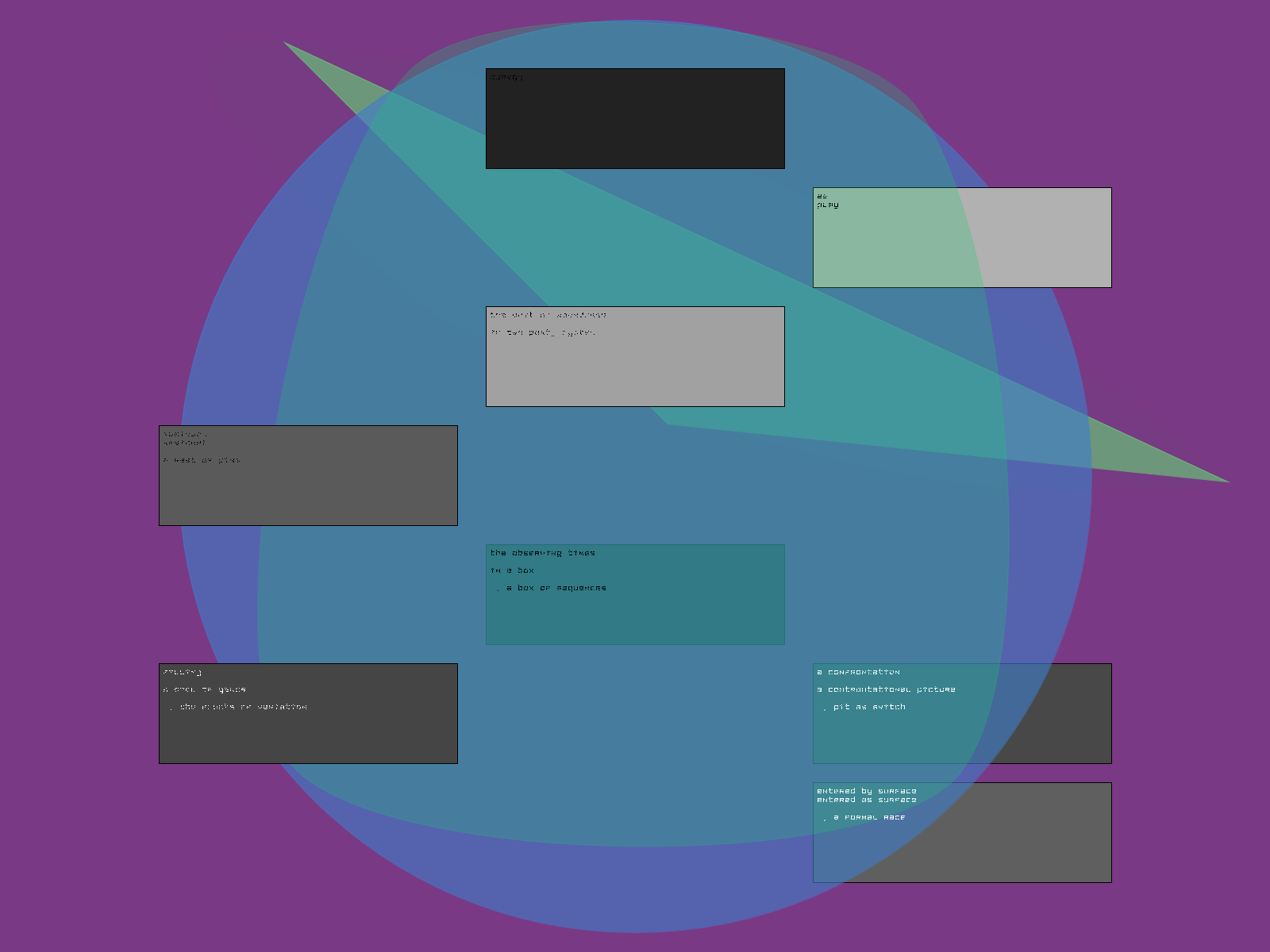Image resolution: width=1270 pixels, height=952 pixels.
Task: Select "a confrontational picture" text line
Action: point(886,689)
